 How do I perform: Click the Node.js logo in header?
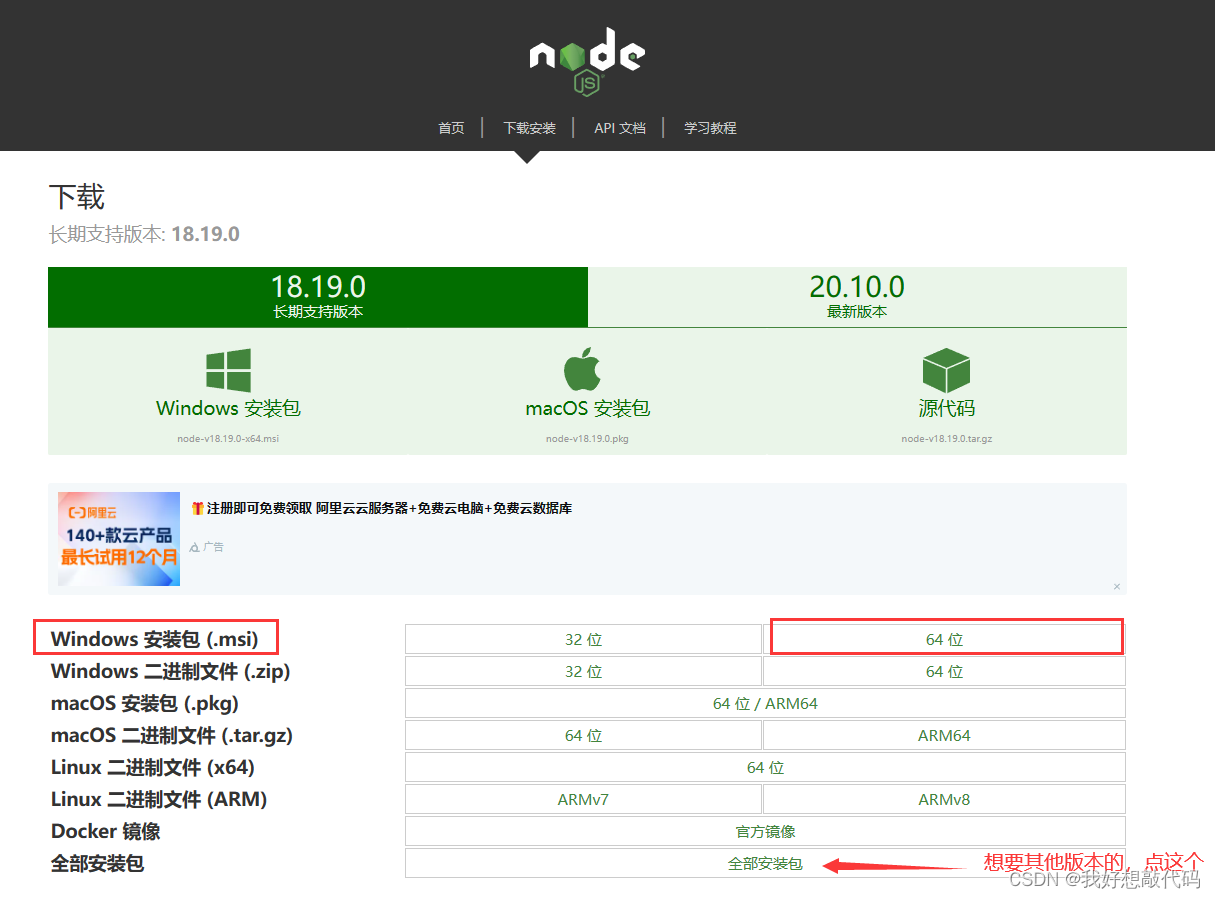[587, 61]
